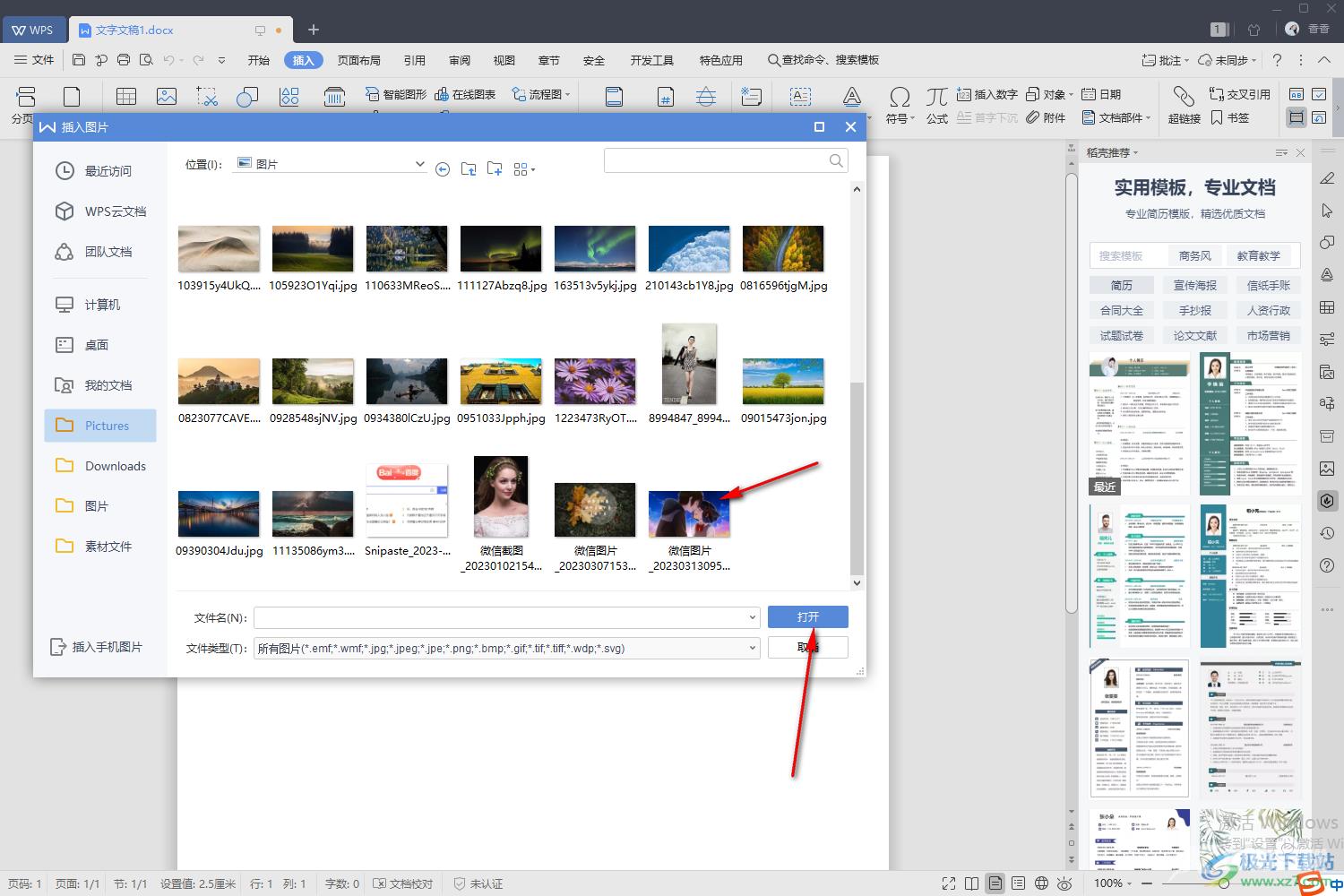This screenshot has width=1344, height=896.
Task: Expand the quick access toolbar customize arrow
Action: [221, 60]
